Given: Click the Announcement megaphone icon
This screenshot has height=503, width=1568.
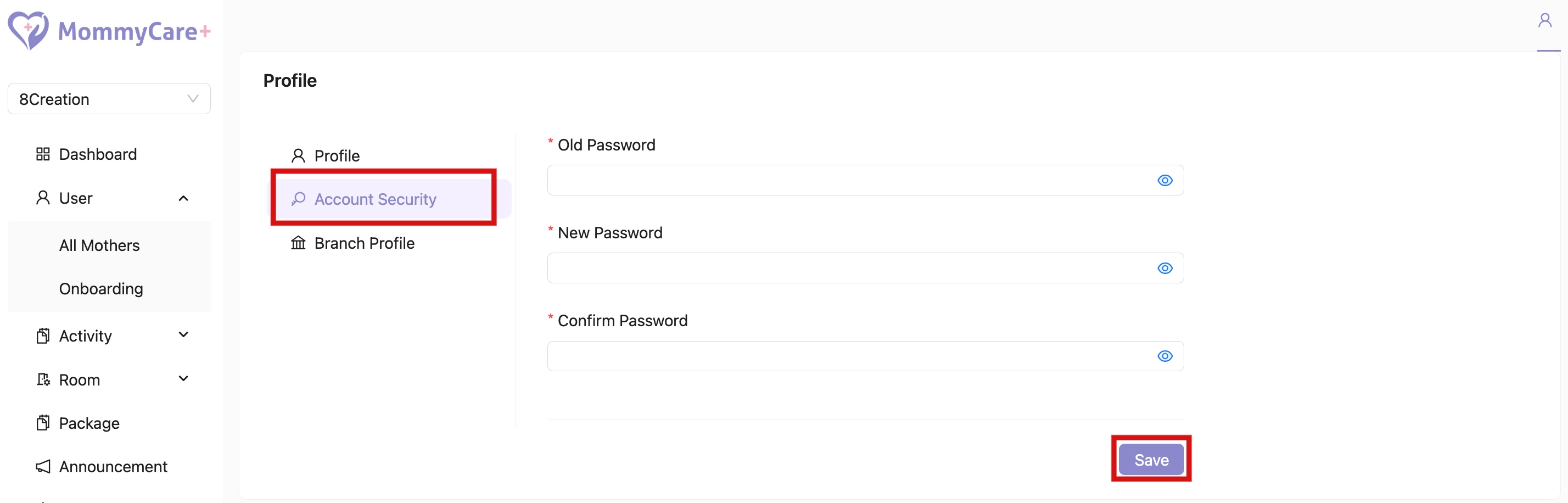Looking at the screenshot, I should [43, 466].
